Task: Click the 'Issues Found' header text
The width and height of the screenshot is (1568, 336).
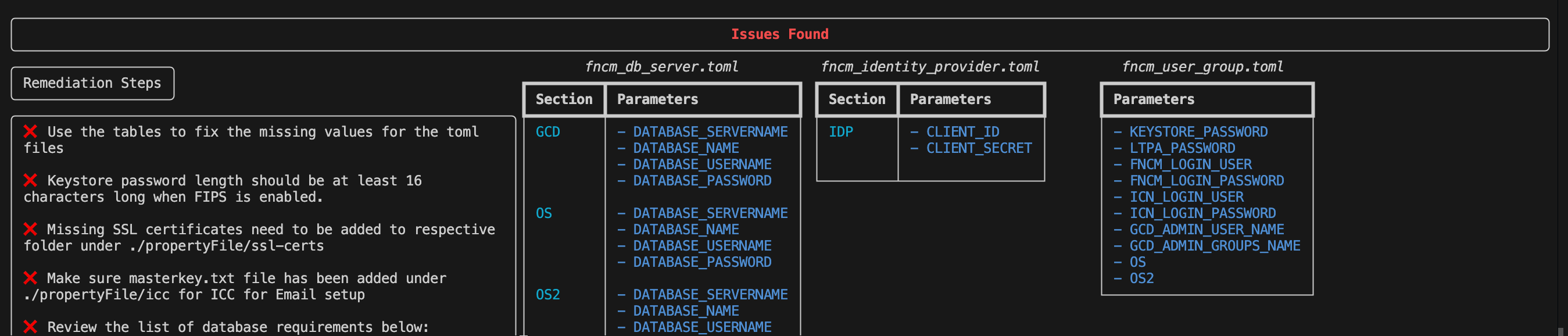Action: point(780,34)
